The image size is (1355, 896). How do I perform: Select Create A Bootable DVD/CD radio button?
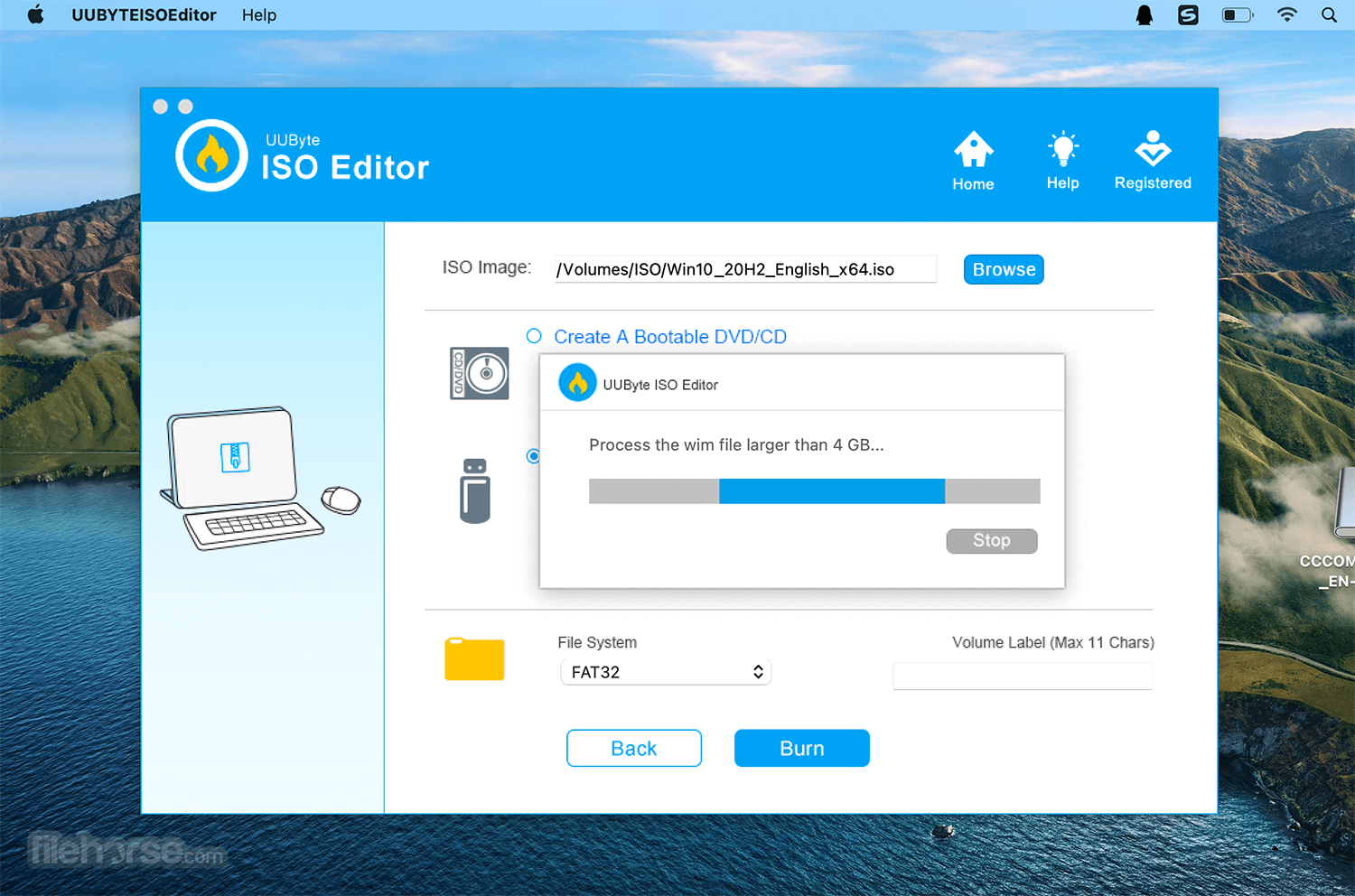pyautogui.click(x=534, y=336)
